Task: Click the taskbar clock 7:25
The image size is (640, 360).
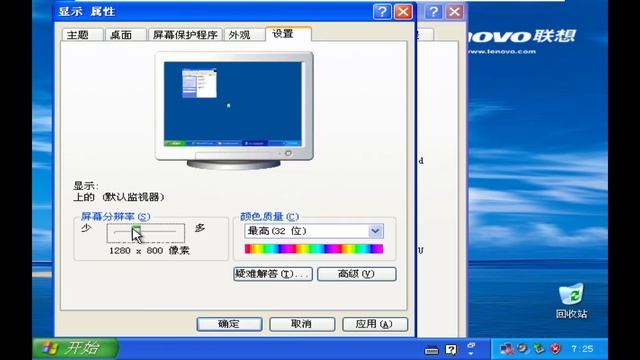Action: click(582, 349)
